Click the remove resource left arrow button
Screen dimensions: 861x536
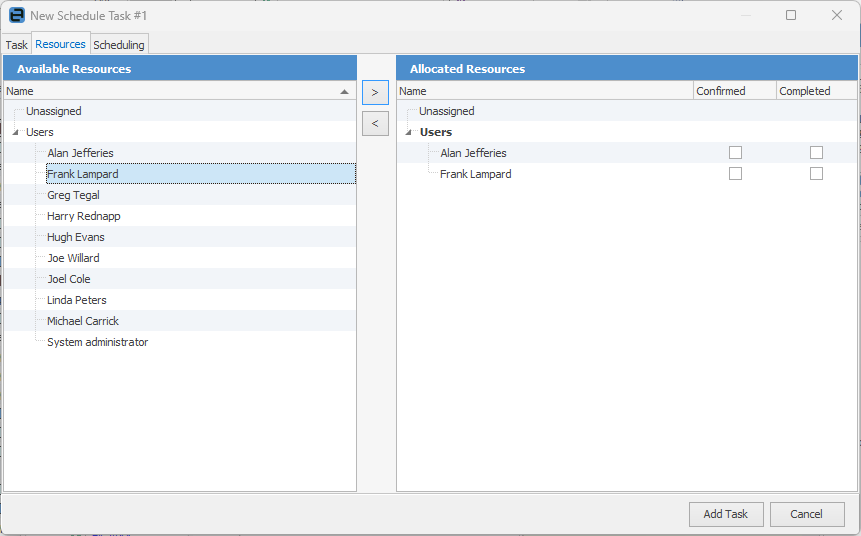(375, 124)
